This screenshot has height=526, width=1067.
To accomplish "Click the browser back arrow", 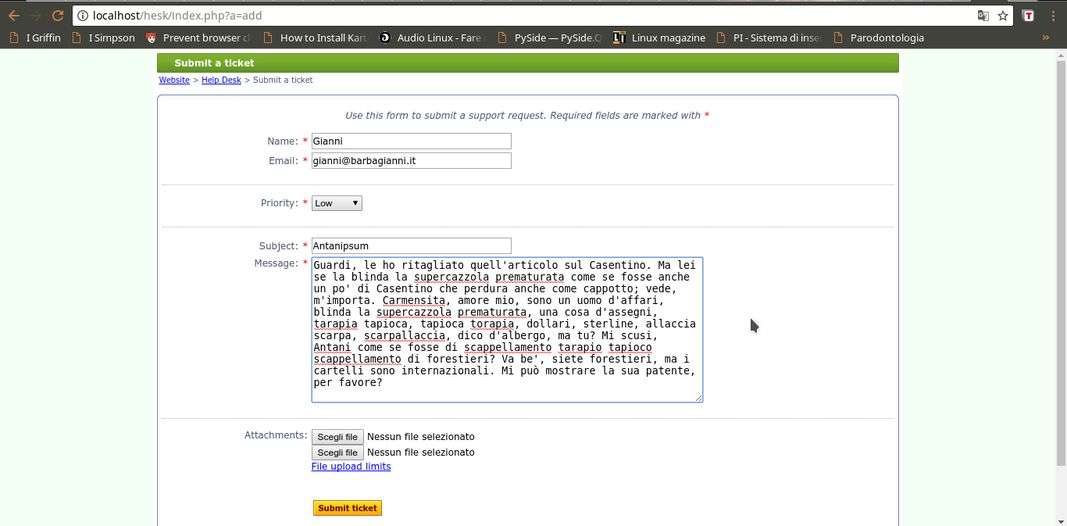I will point(13,16).
